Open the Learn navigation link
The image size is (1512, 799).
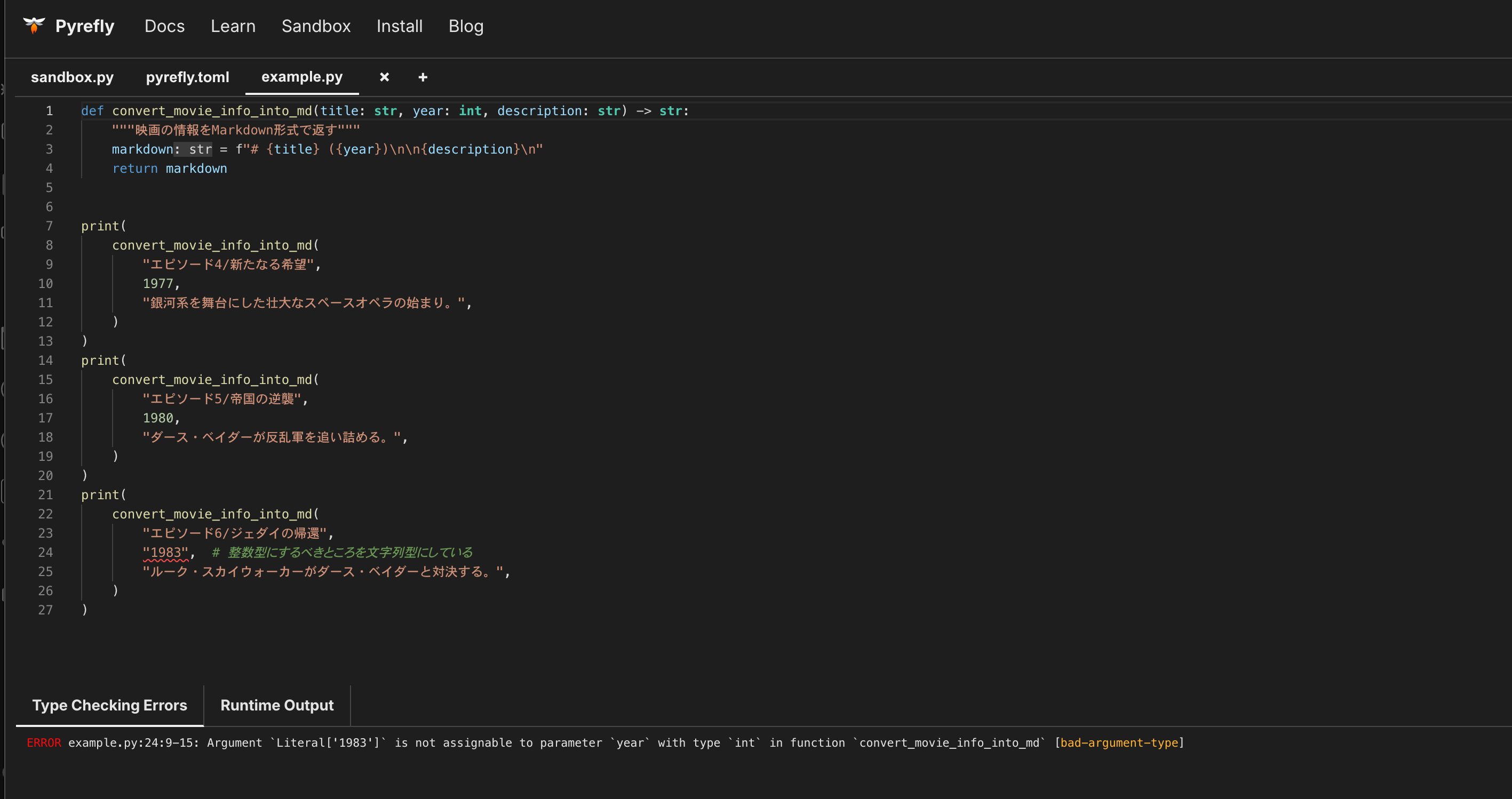[233, 26]
